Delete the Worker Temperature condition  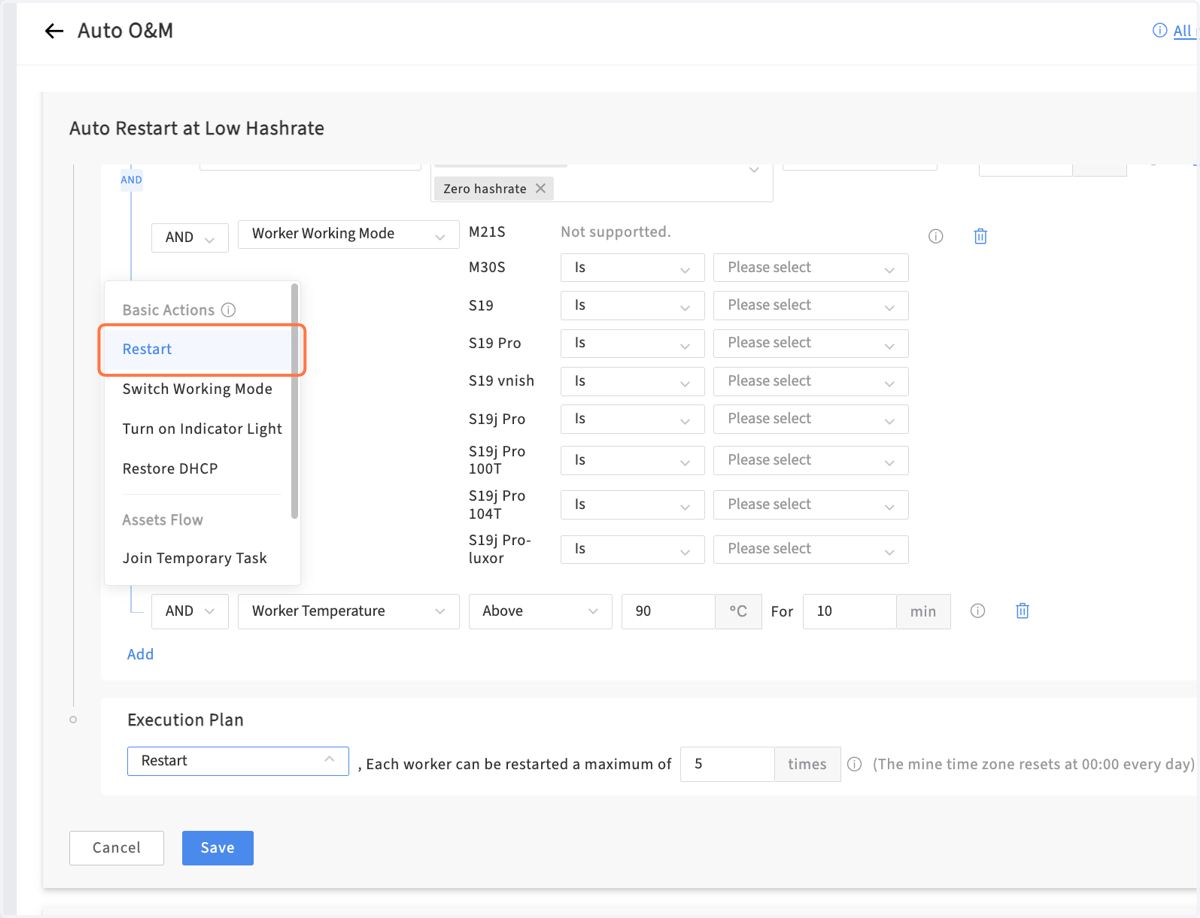click(x=1022, y=611)
